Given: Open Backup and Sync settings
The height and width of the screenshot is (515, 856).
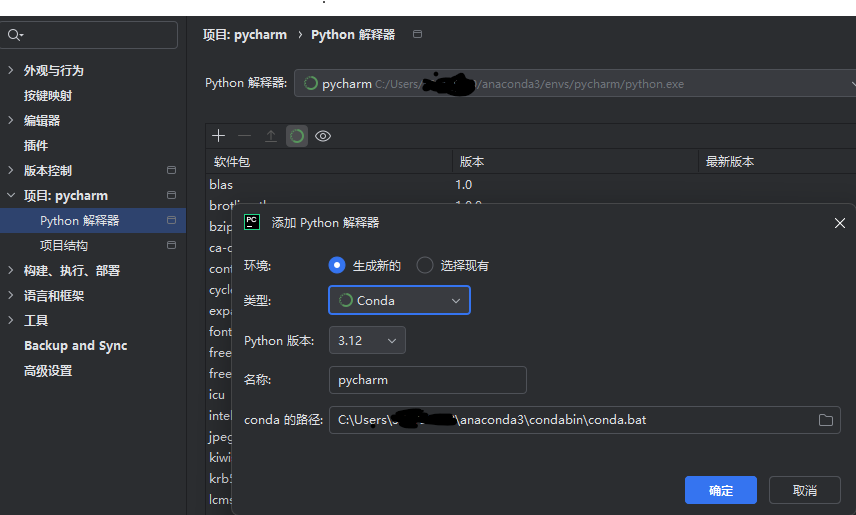Looking at the screenshot, I should click(76, 346).
